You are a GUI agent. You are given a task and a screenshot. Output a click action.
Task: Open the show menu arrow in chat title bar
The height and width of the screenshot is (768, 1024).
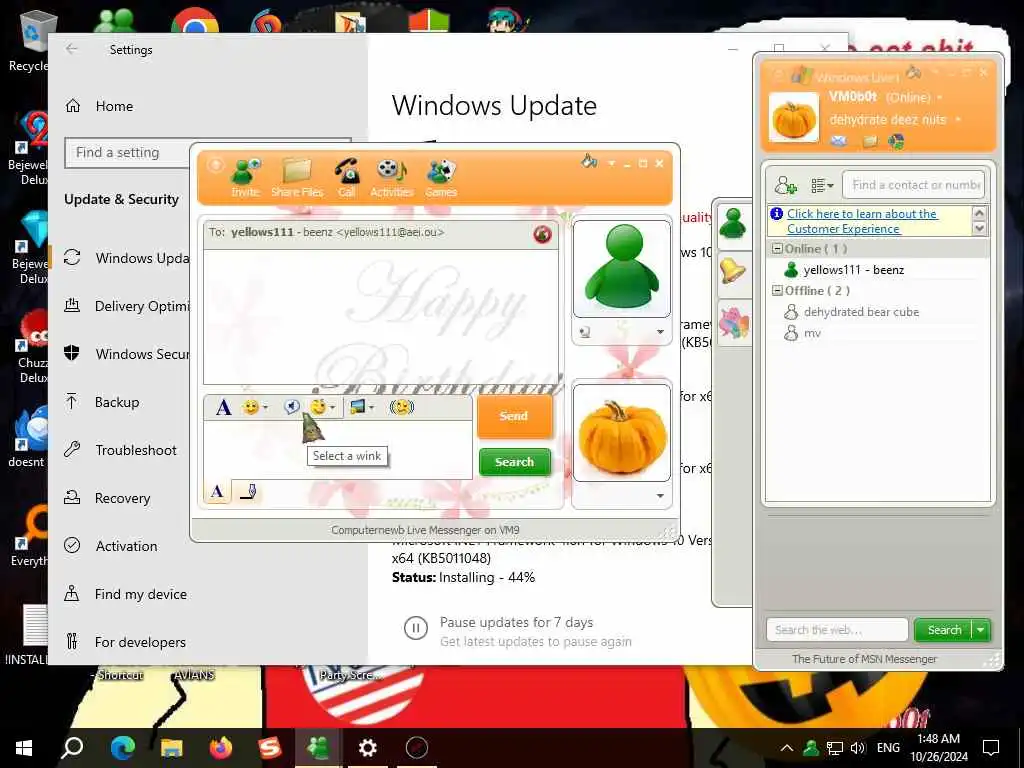pyautogui.click(x=611, y=163)
